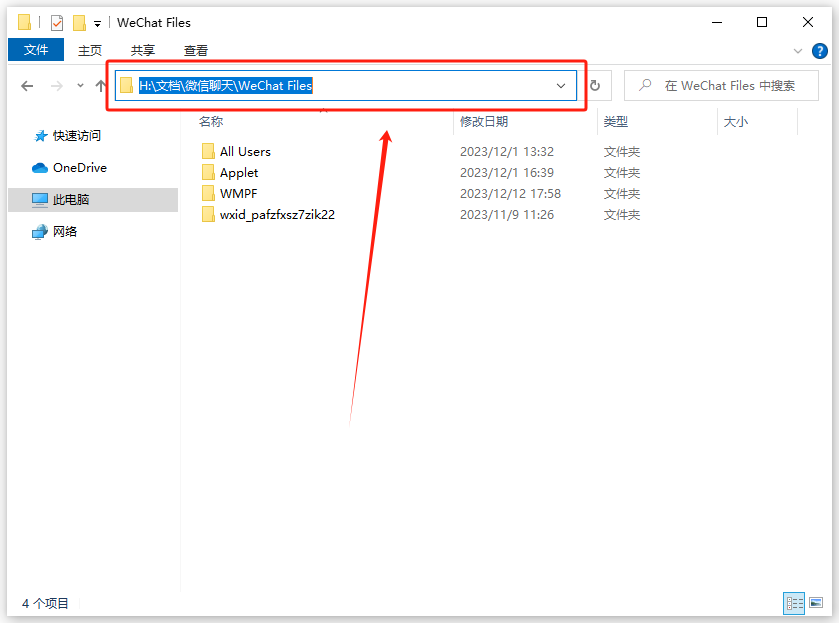Minimize the WeChat Files window

[717, 22]
